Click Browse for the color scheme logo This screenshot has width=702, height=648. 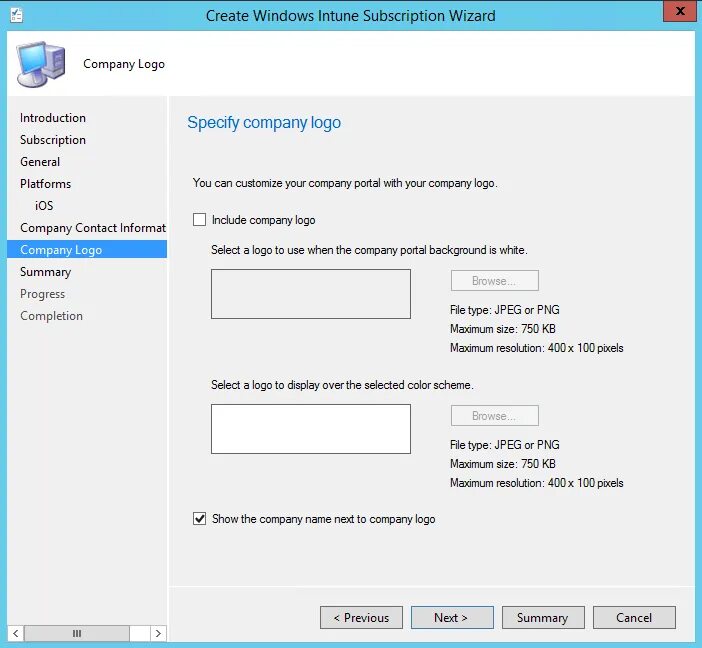(494, 416)
